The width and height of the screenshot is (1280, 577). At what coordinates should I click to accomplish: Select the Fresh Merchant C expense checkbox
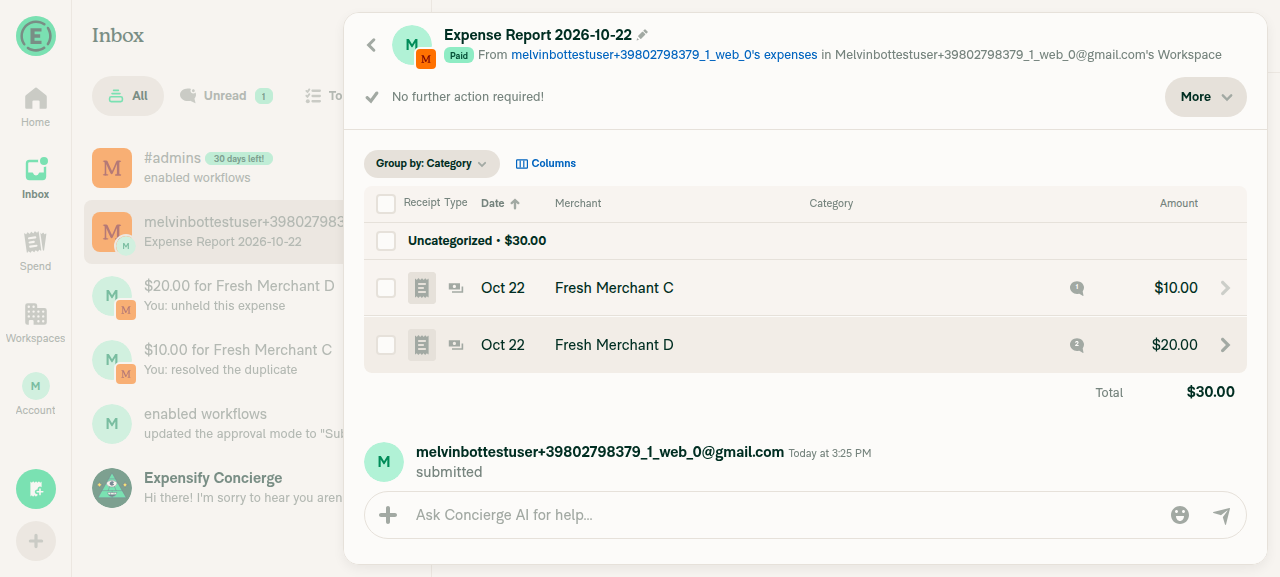click(x=386, y=288)
